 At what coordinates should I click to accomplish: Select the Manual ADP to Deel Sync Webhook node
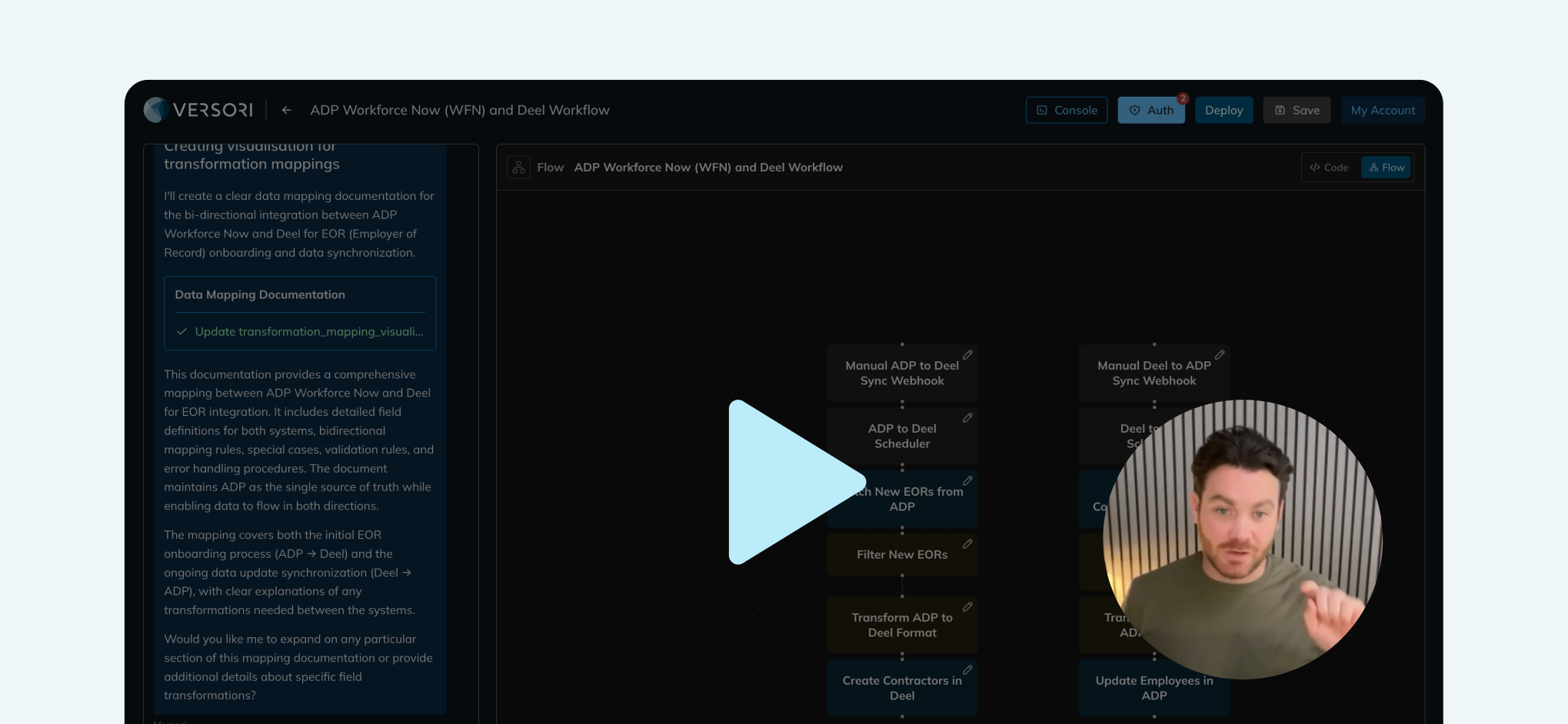click(x=901, y=374)
